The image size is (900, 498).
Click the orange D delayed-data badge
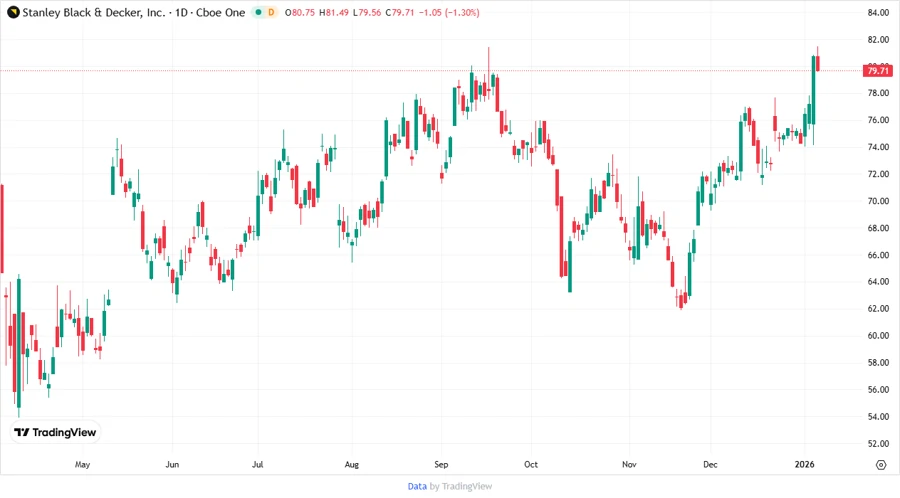tap(271, 13)
